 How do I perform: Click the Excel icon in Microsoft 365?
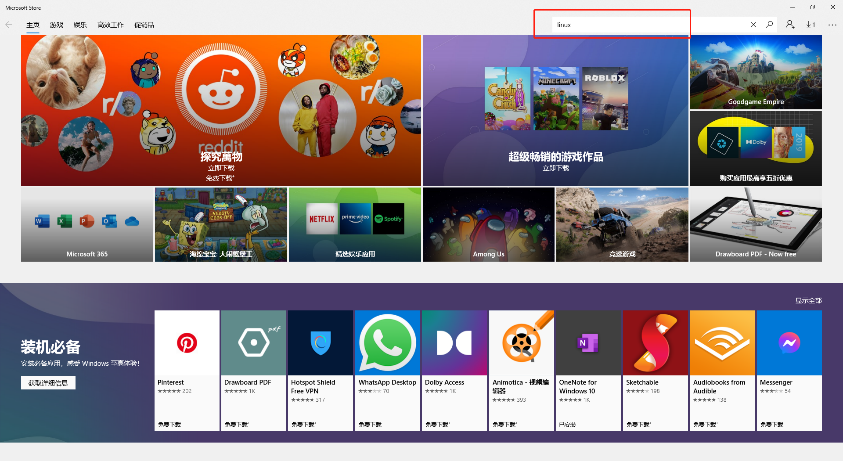click(65, 221)
